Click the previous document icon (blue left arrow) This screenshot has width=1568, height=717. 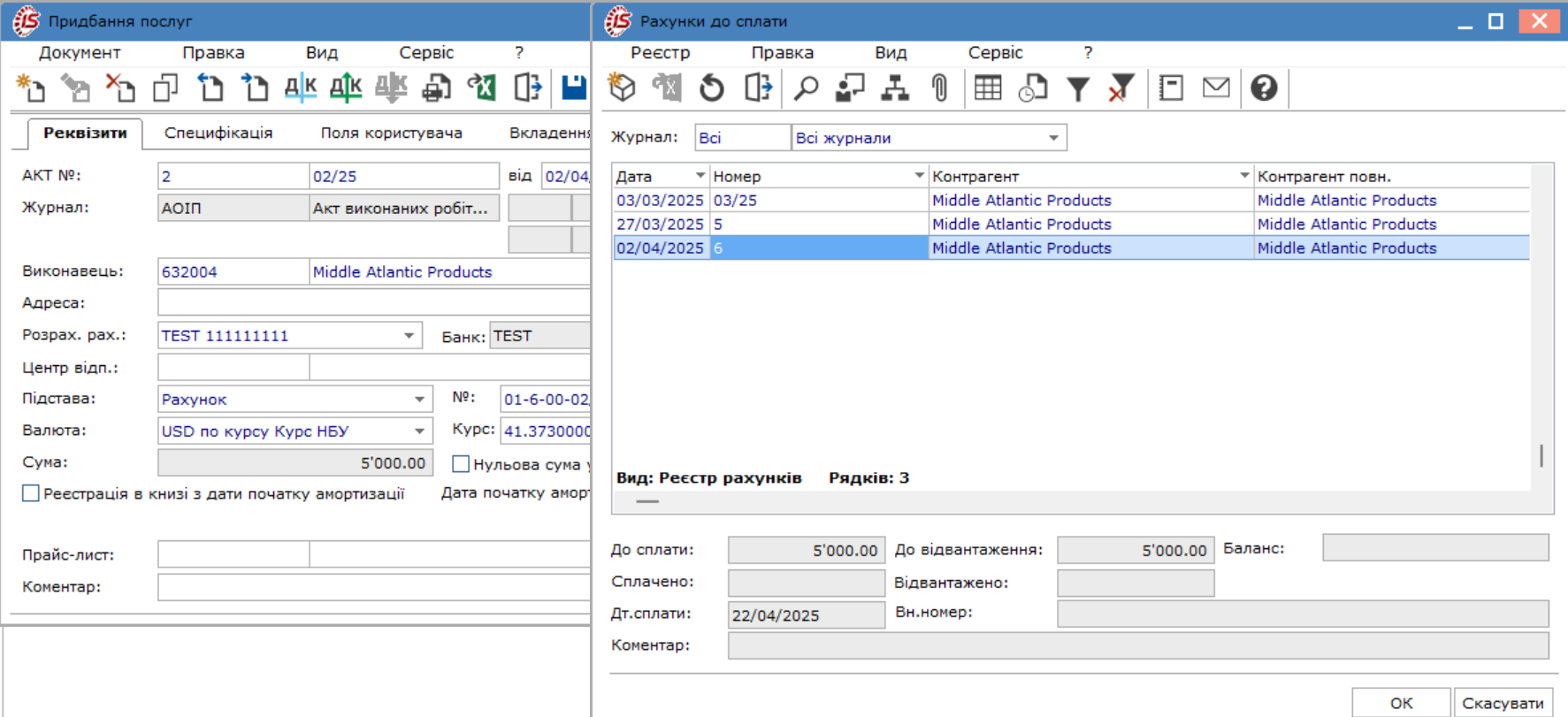tap(210, 88)
